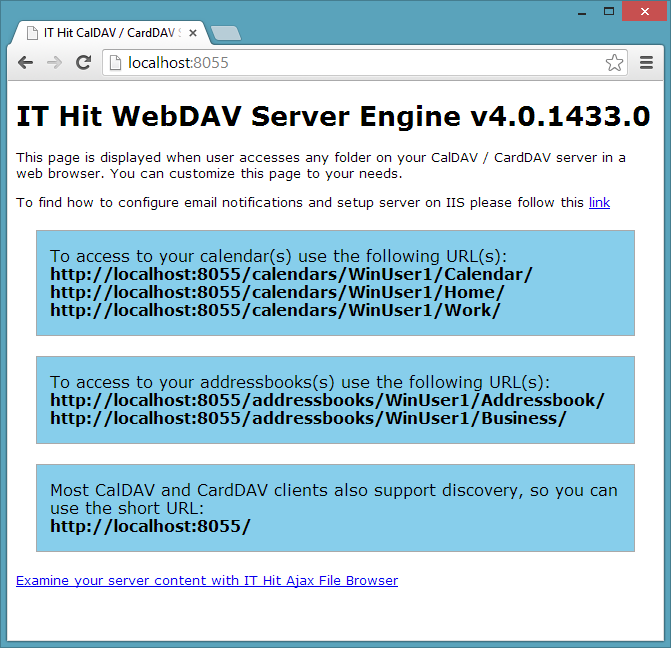Reload the page with the refresh icon
This screenshot has width=671, height=648.
click(x=83, y=62)
